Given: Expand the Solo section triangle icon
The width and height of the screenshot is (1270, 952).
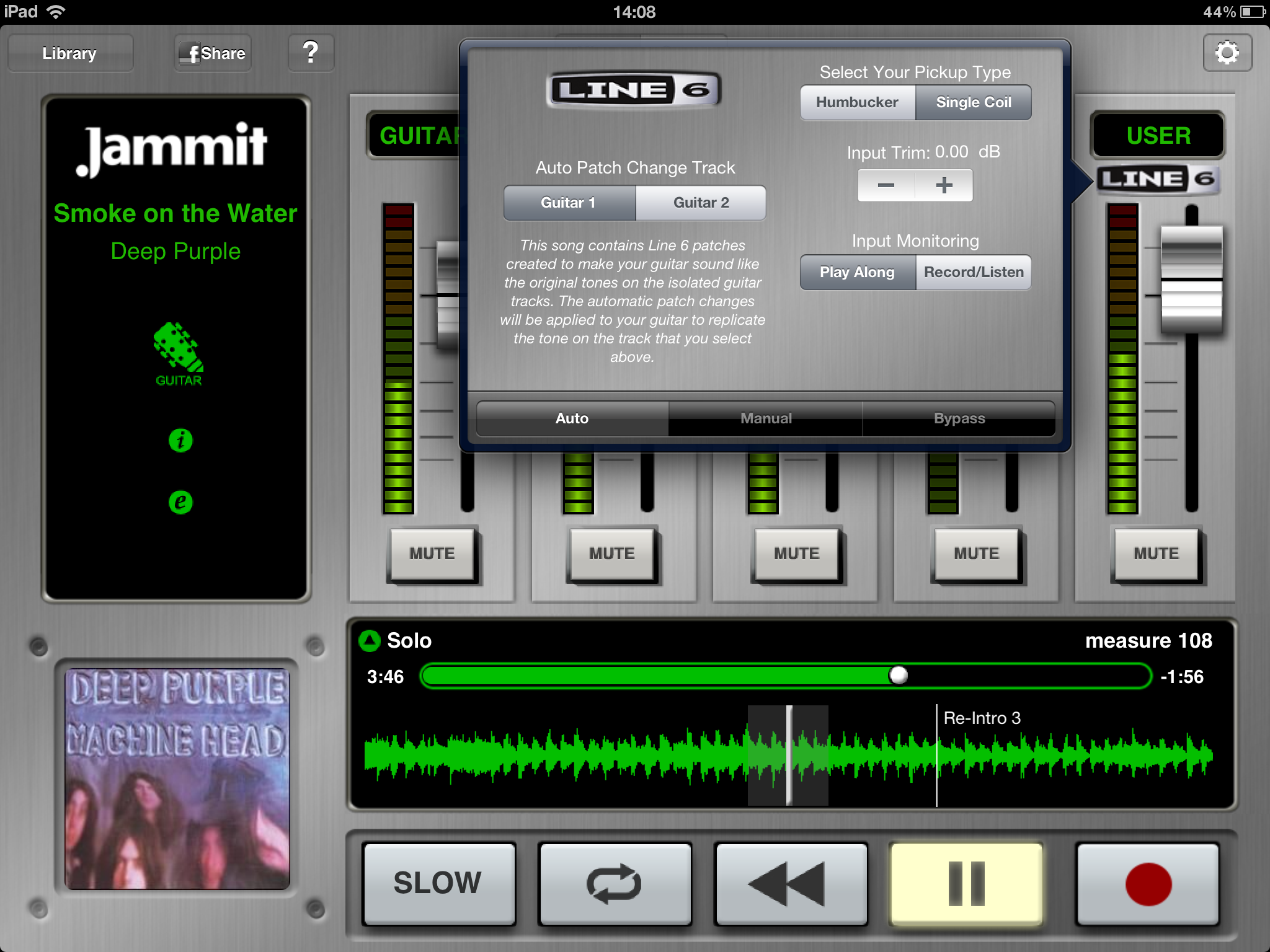Looking at the screenshot, I should click(x=370, y=640).
